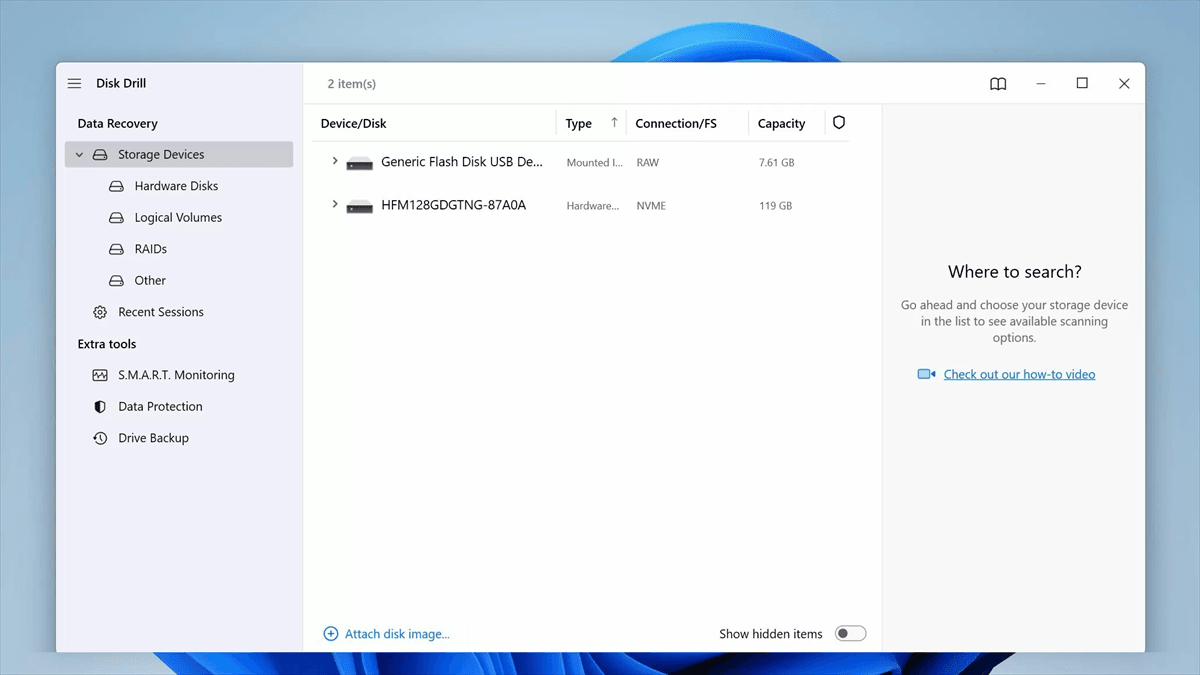Screen dimensions: 1200x675
Task: Click the Data Protection shield icon
Action: [100, 407]
